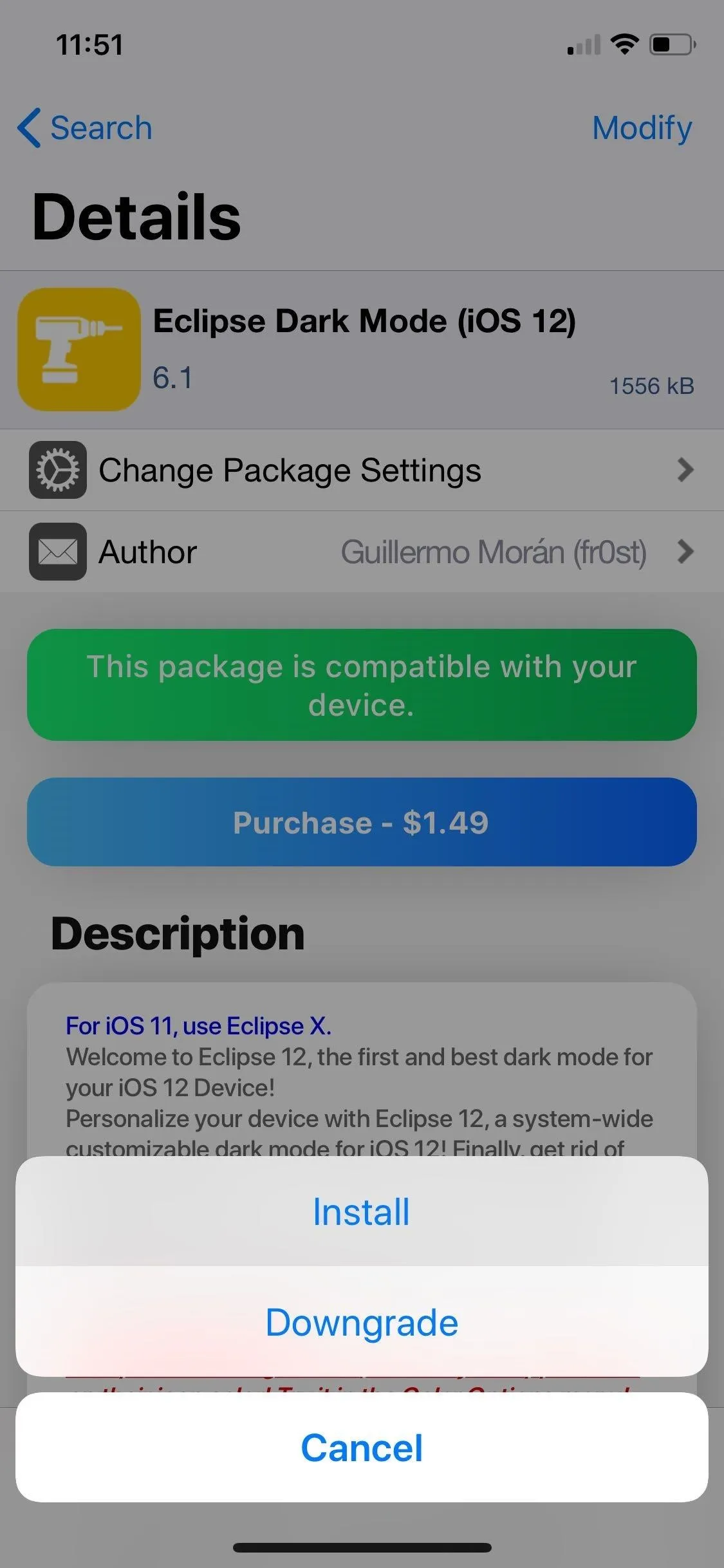Screen dimensions: 724x1568
Task: Expand the Change Package Settings chevron
Action: click(x=685, y=470)
